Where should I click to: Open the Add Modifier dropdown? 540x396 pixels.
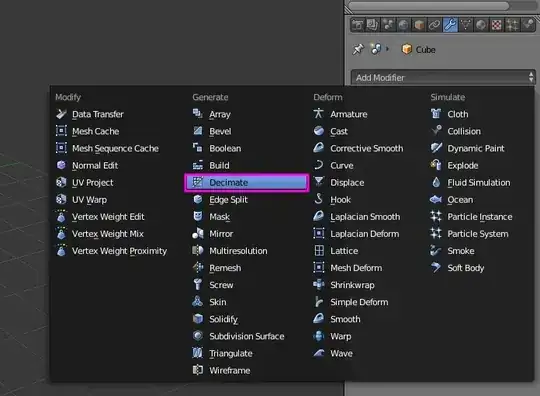coord(444,77)
